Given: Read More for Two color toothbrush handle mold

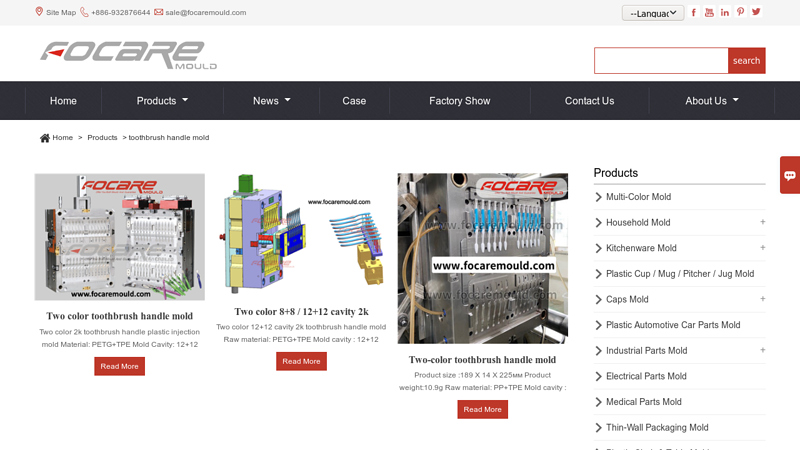Looking at the screenshot, I should pyautogui.click(x=119, y=366).
